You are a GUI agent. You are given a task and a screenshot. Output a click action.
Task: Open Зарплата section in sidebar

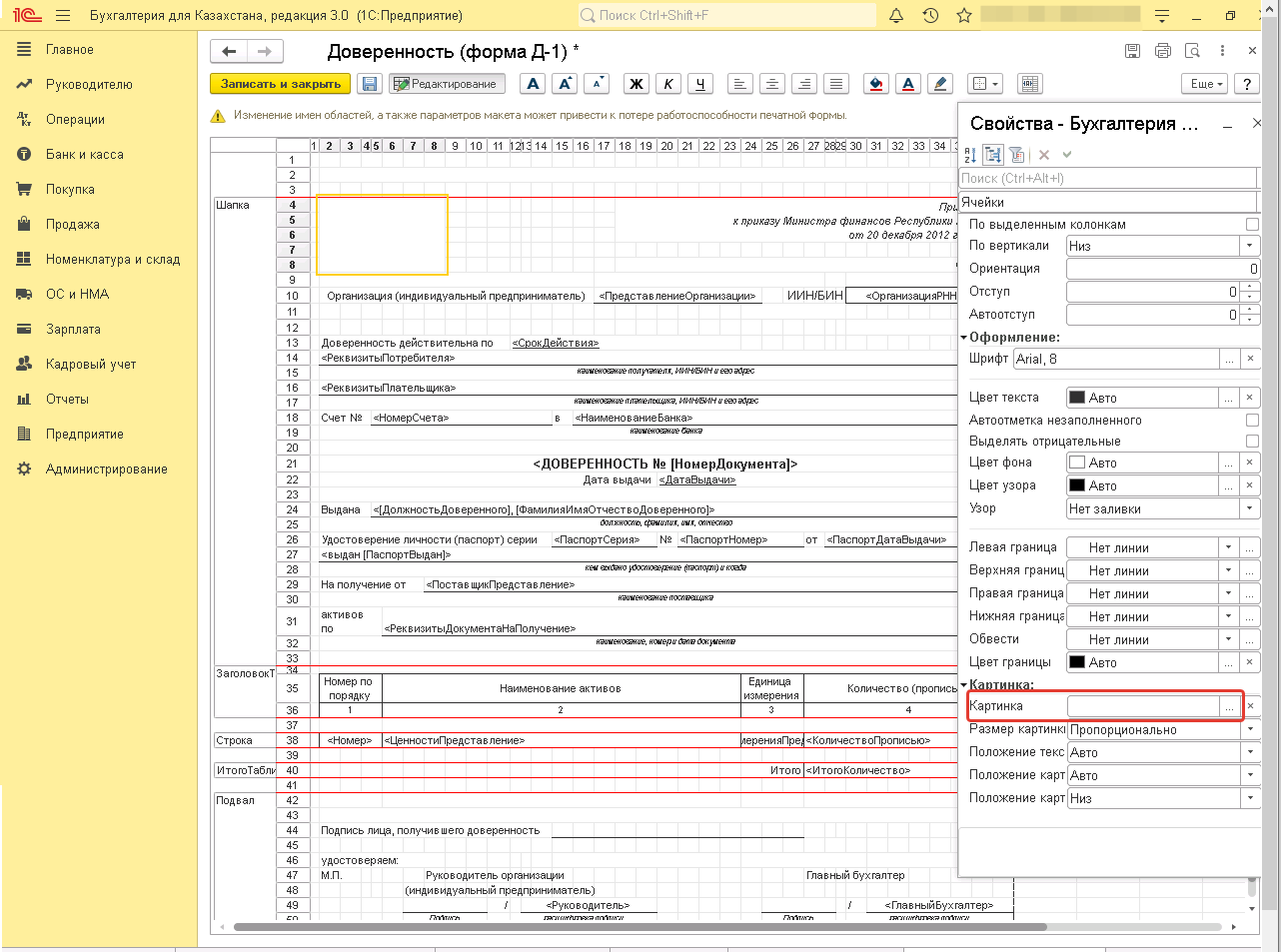click(73, 330)
